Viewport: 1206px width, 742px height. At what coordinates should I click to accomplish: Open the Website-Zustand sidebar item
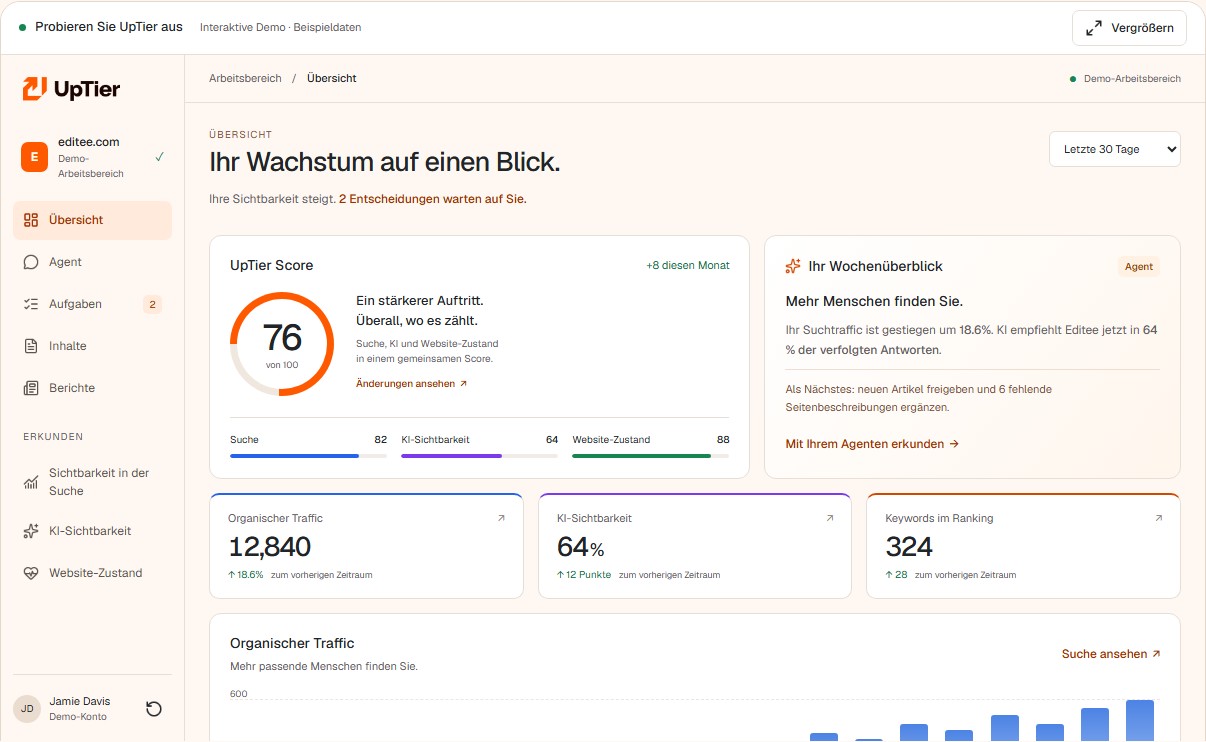tap(92, 573)
